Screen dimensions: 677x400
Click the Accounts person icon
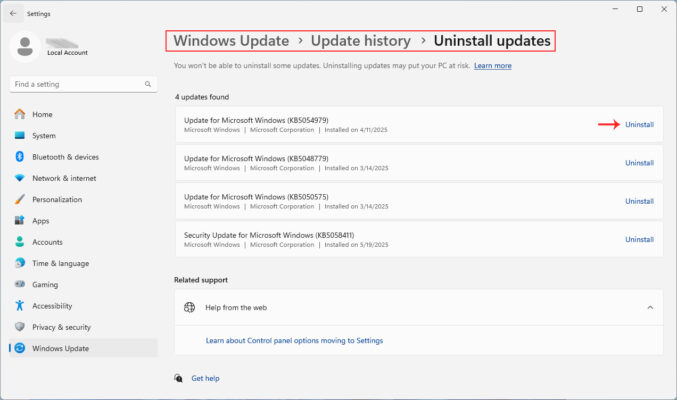[19, 241]
